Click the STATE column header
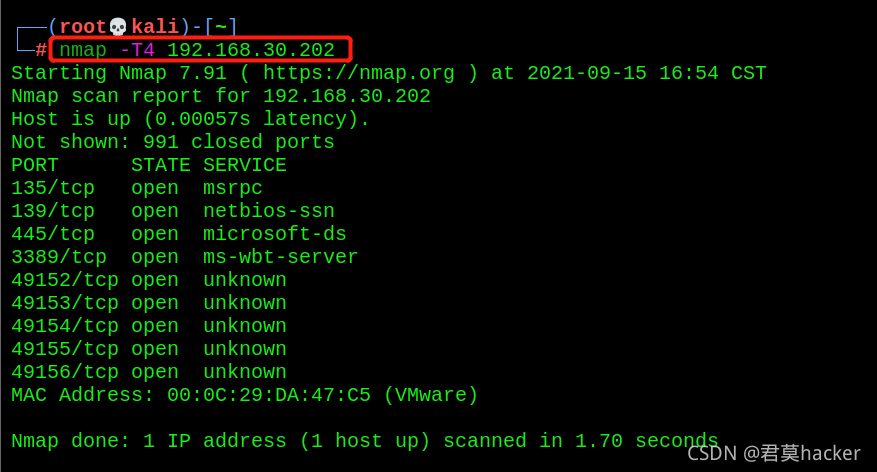 tap(161, 165)
